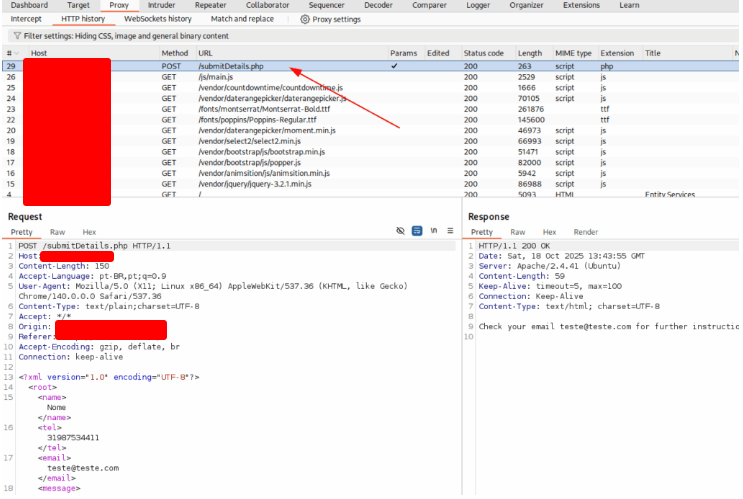Switch to the Repeater tab
This screenshot has height=499, width=743.
click(210, 5)
